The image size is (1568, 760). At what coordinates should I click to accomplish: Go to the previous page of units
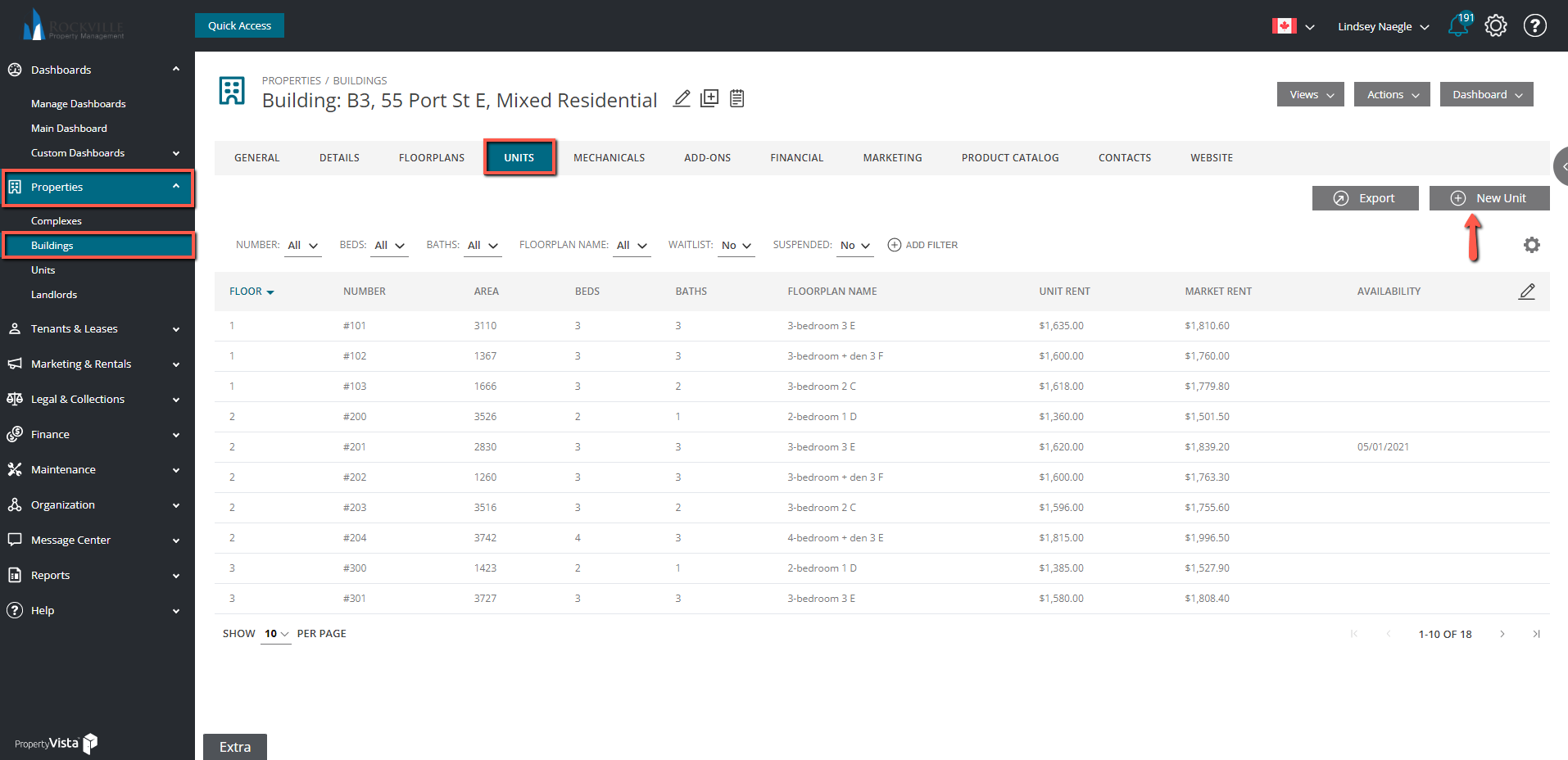[x=1389, y=634]
